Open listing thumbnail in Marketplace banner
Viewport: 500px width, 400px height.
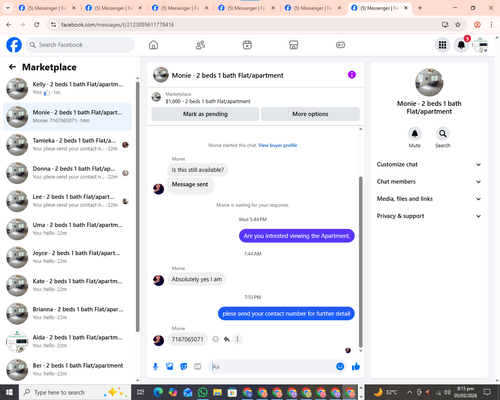156,97
